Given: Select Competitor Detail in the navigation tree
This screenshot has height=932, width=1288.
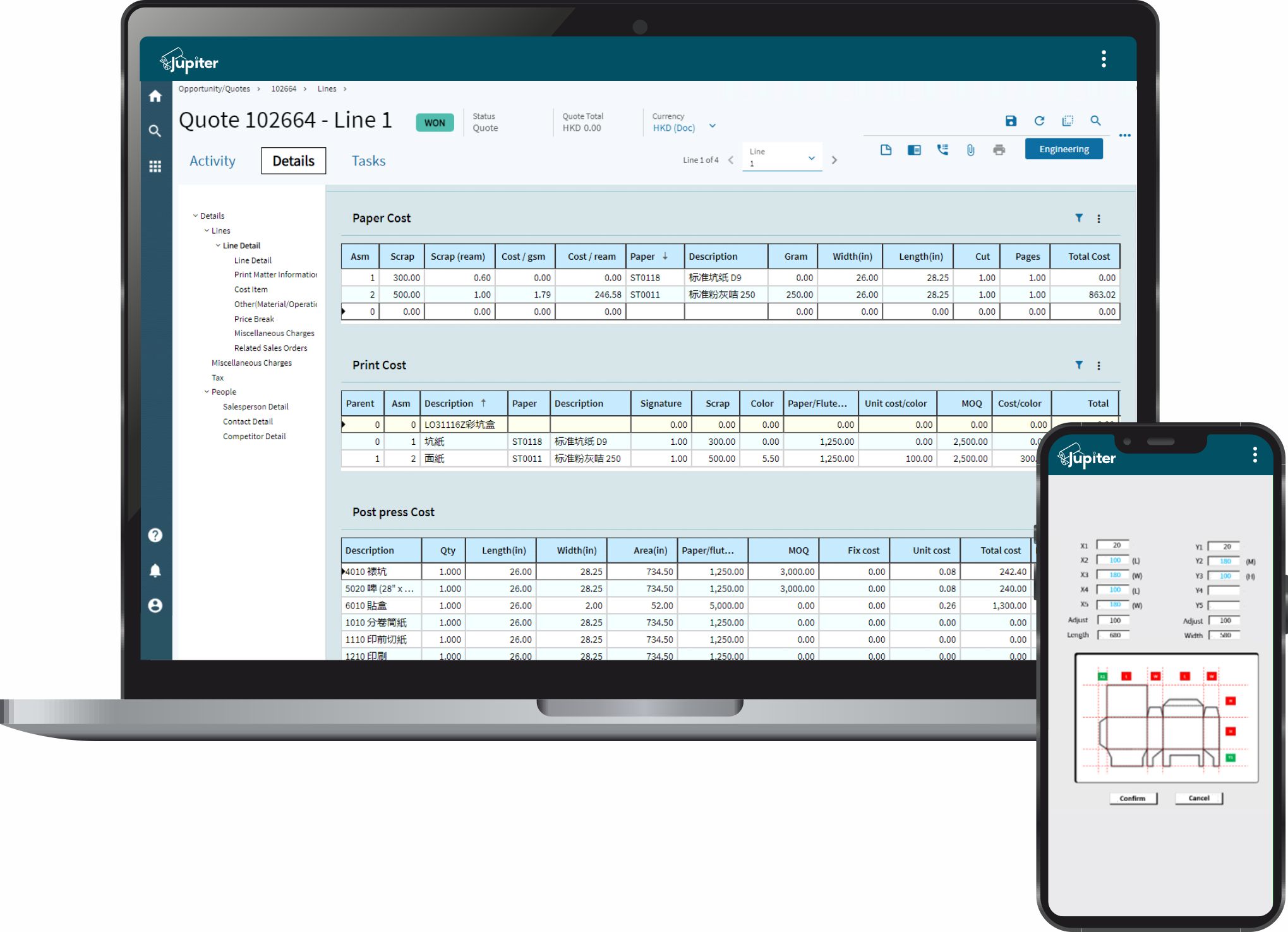Looking at the screenshot, I should click(254, 436).
